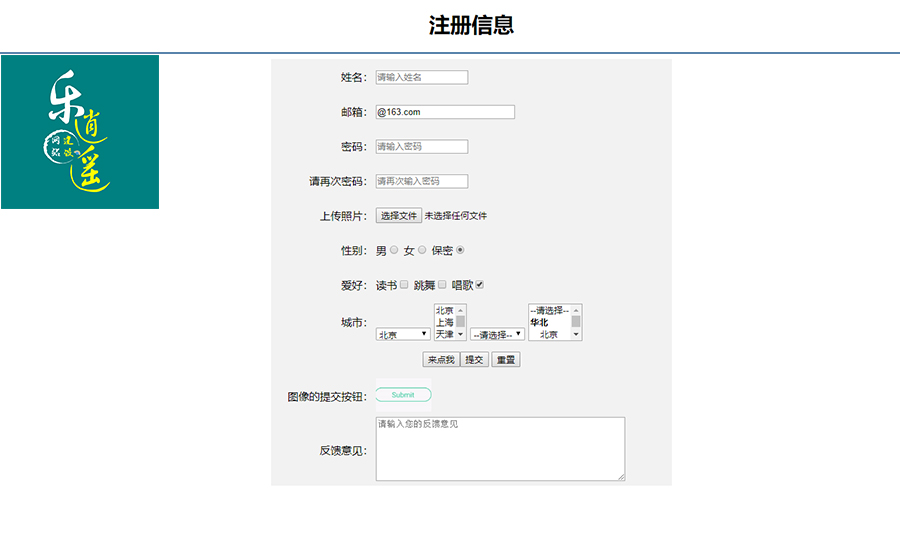
Task: Click the down arrow of the grouped list scrollbar
Action: pos(576,335)
